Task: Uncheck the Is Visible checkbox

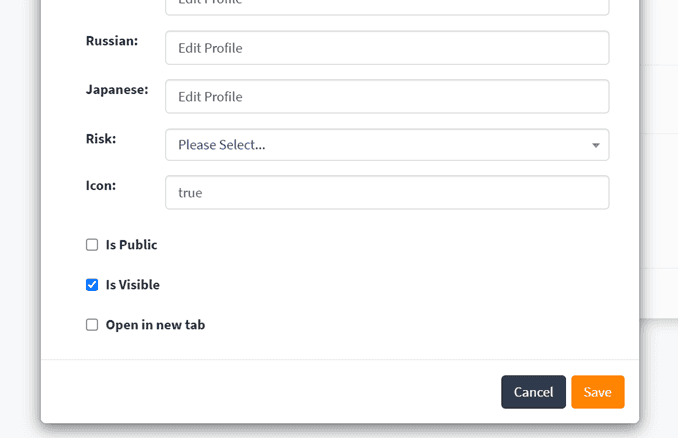Action: coord(92,285)
